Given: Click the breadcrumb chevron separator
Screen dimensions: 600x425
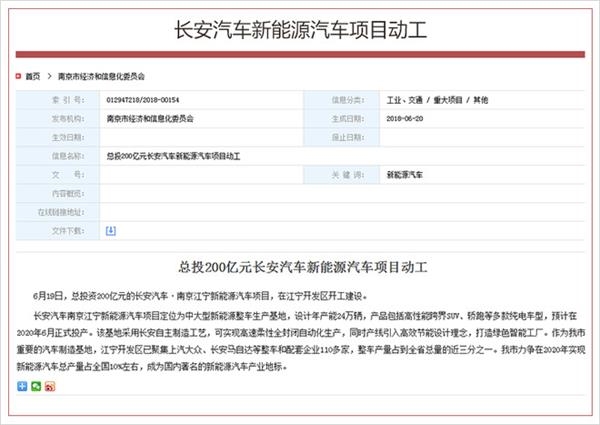Looking at the screenshot, I should pyautogui.click(x=49, y=77).
